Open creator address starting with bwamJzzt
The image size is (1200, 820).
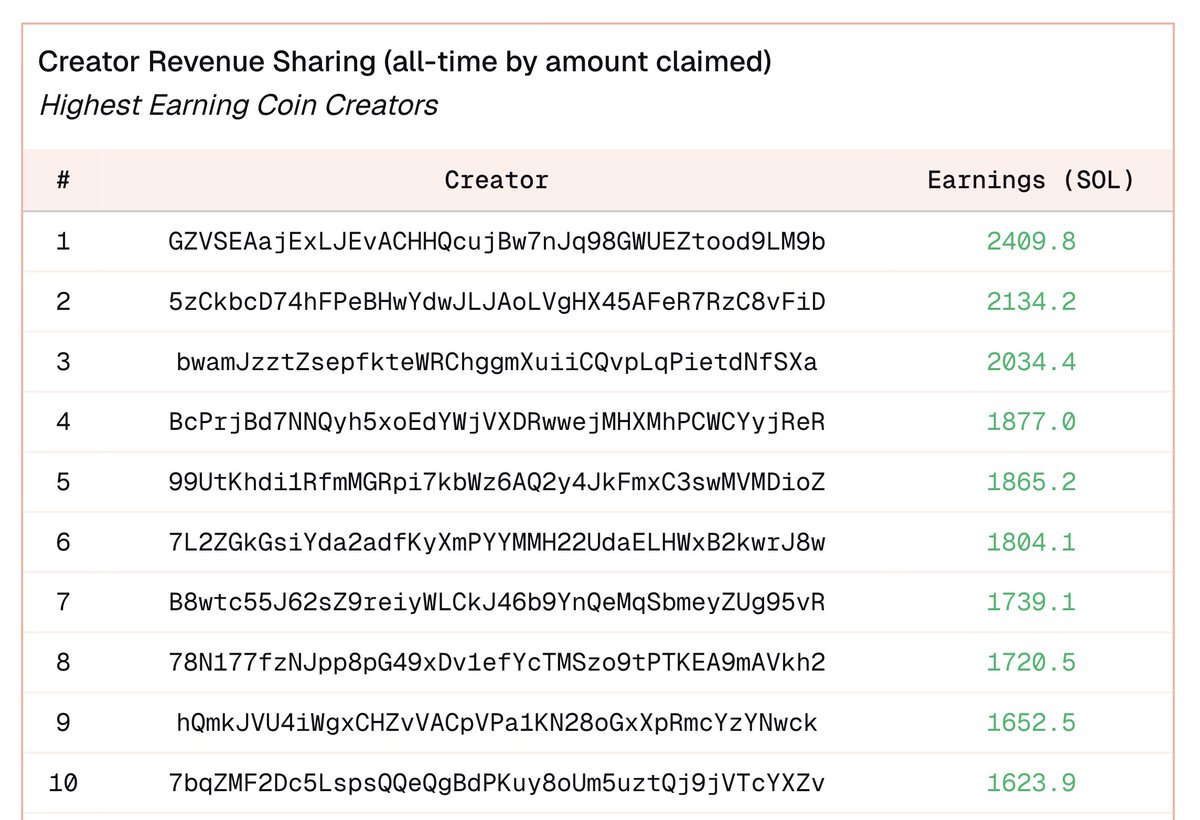pos(497,362)
